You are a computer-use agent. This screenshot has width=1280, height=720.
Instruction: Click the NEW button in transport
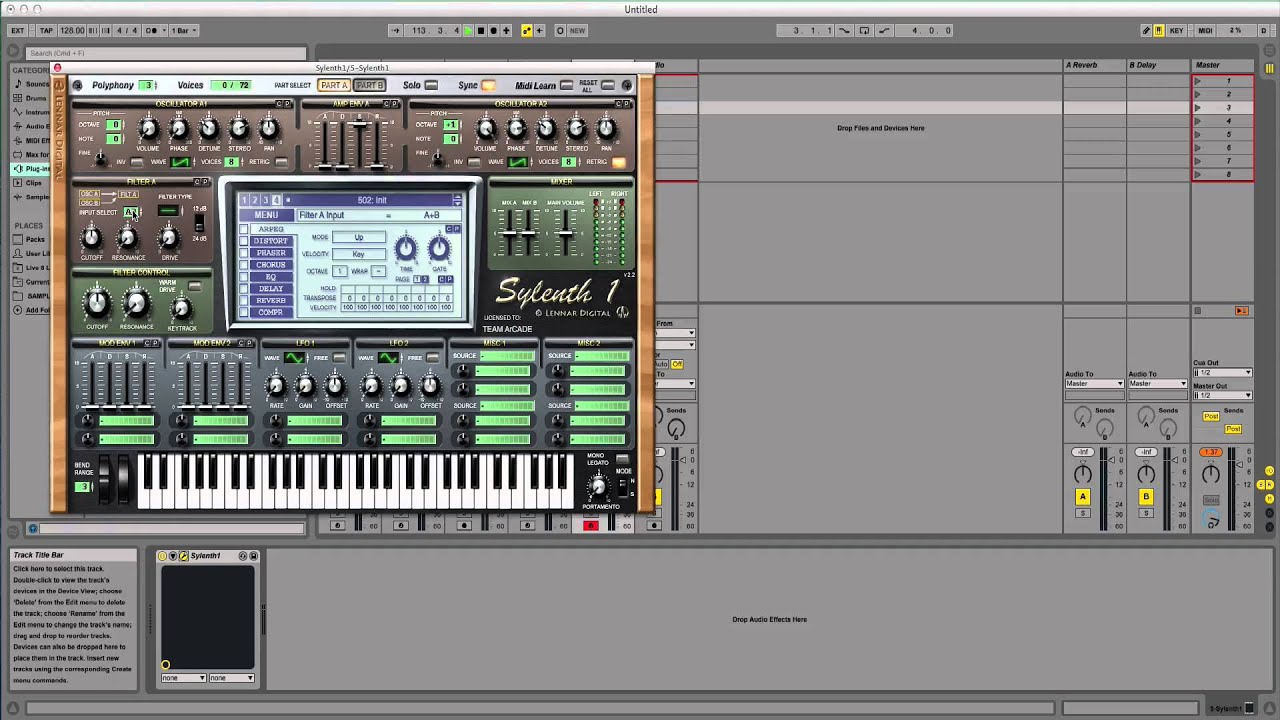click(577, 30)
